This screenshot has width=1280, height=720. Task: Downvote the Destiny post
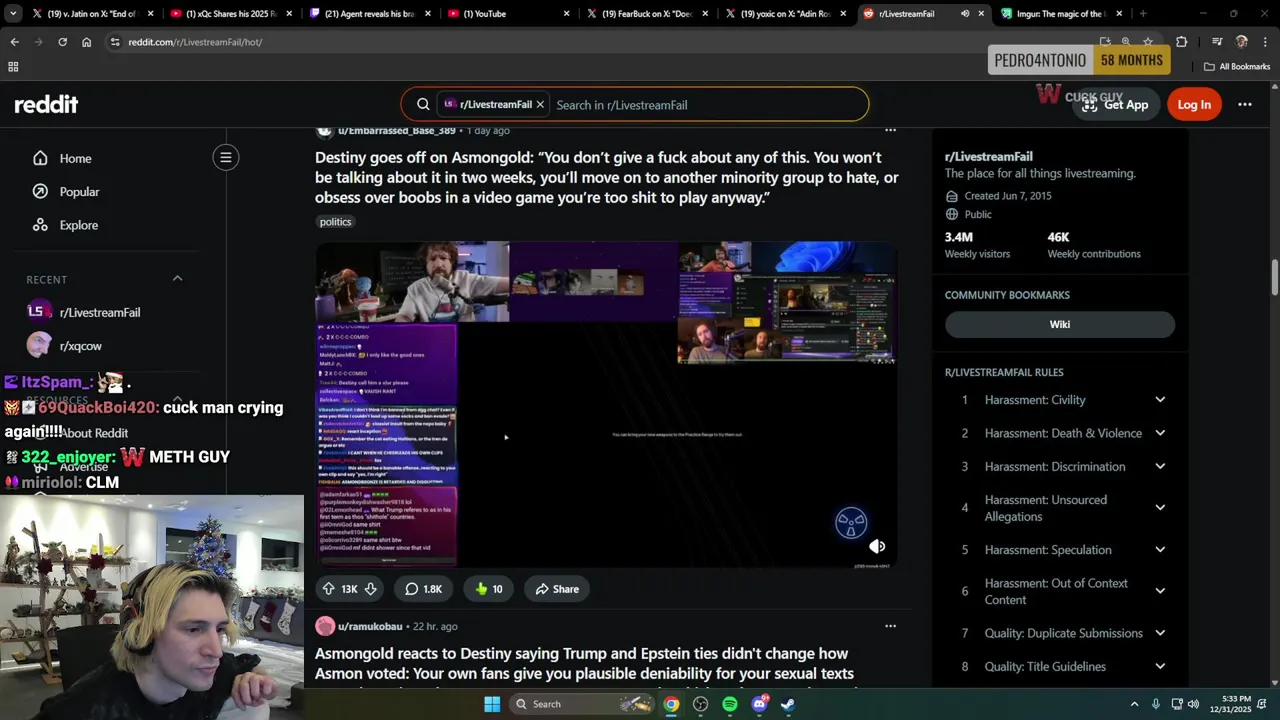tap(370, 589)
